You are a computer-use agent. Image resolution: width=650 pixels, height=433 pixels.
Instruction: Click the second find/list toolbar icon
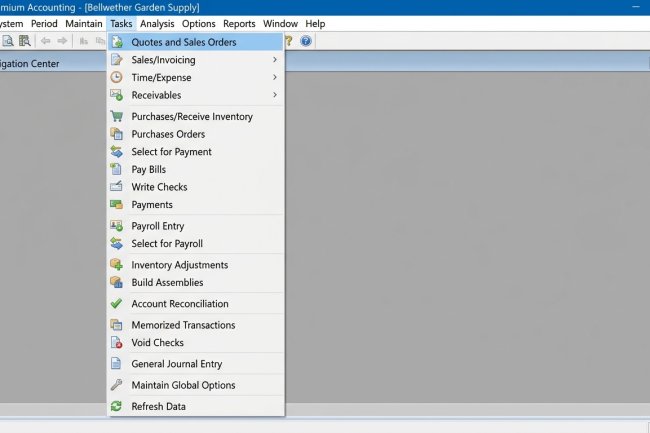pos(25,41)
